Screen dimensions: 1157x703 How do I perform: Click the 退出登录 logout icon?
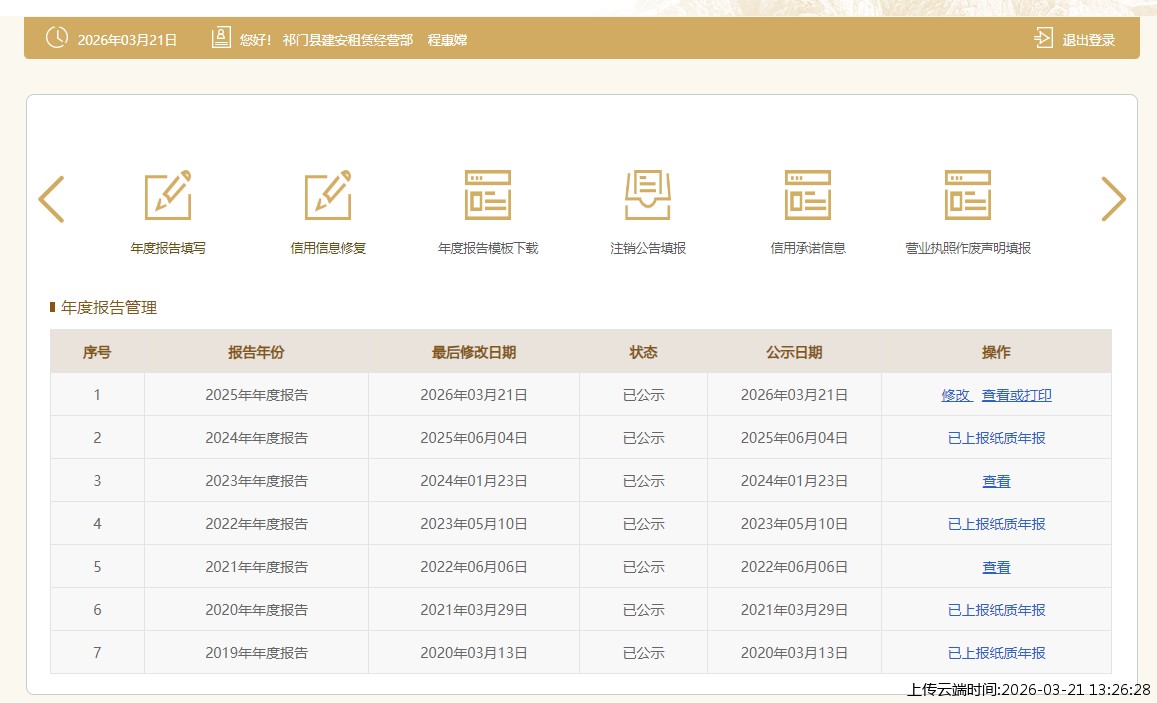point(1043,39)
